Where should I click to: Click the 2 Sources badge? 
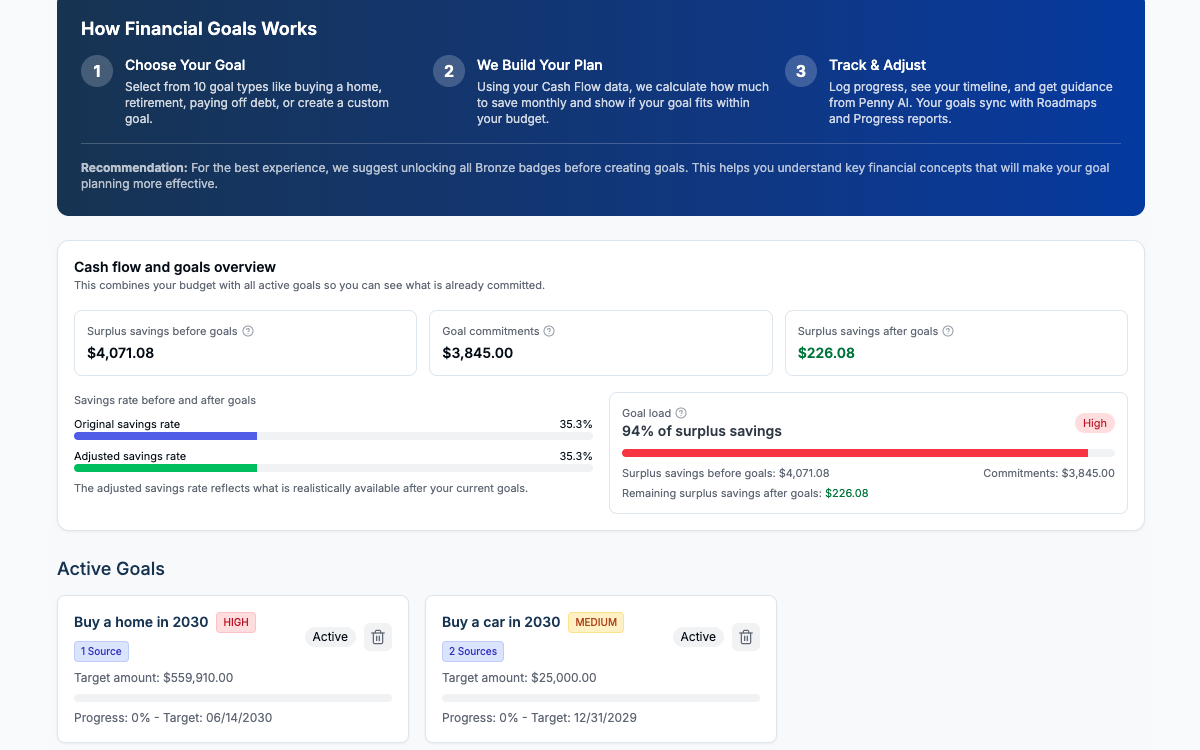[473, 651]
